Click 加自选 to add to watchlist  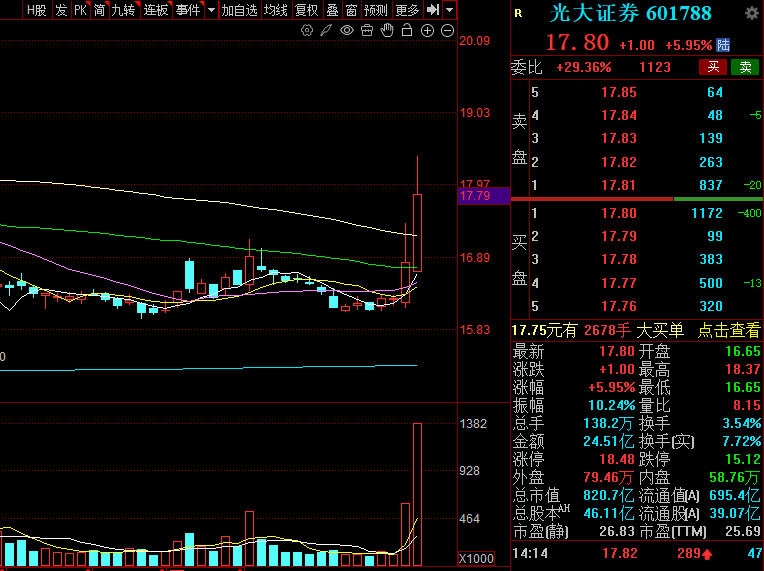coord(239,10)
